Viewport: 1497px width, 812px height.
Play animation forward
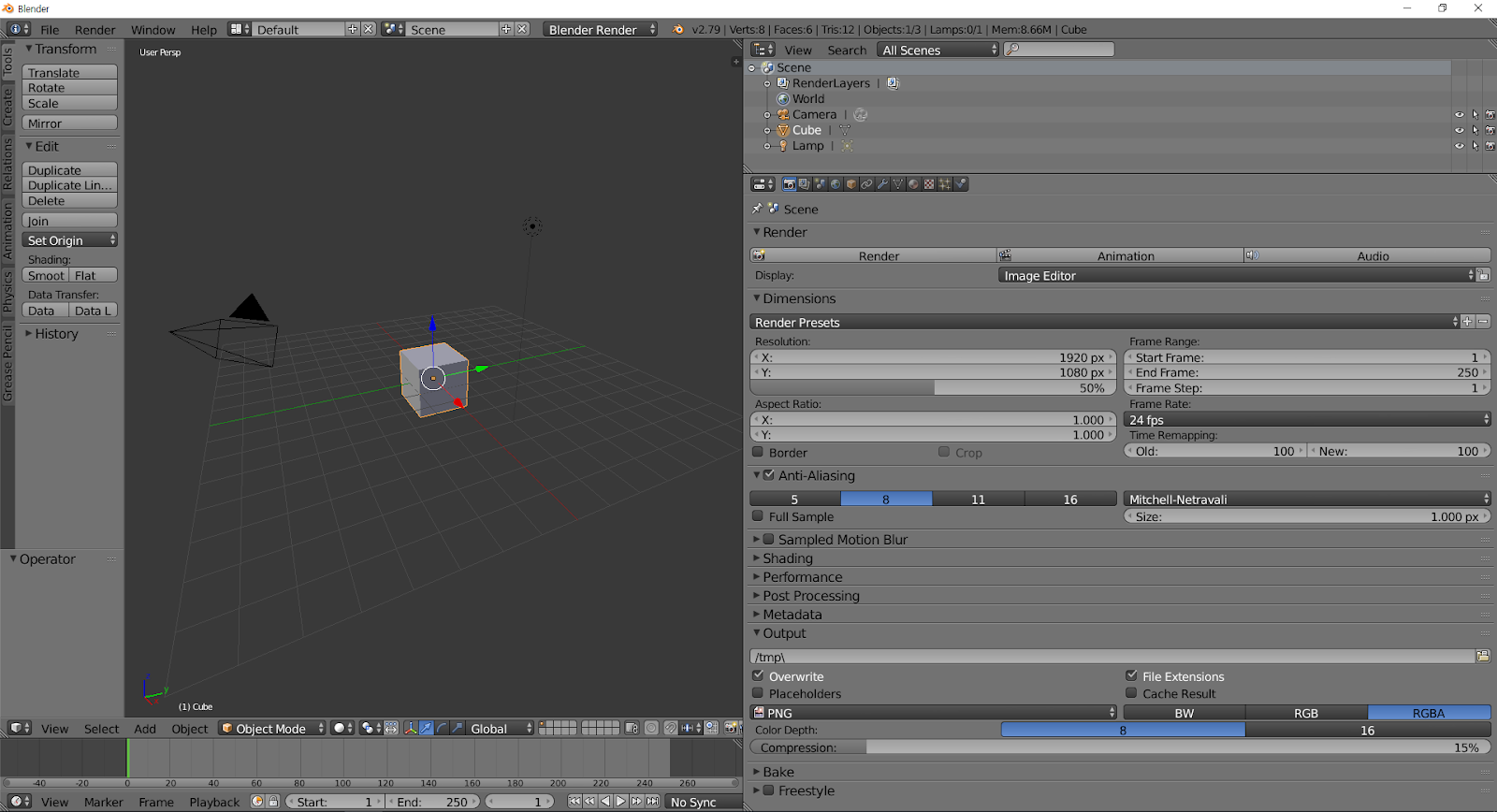pyautogui.click(x=620, y=801)
